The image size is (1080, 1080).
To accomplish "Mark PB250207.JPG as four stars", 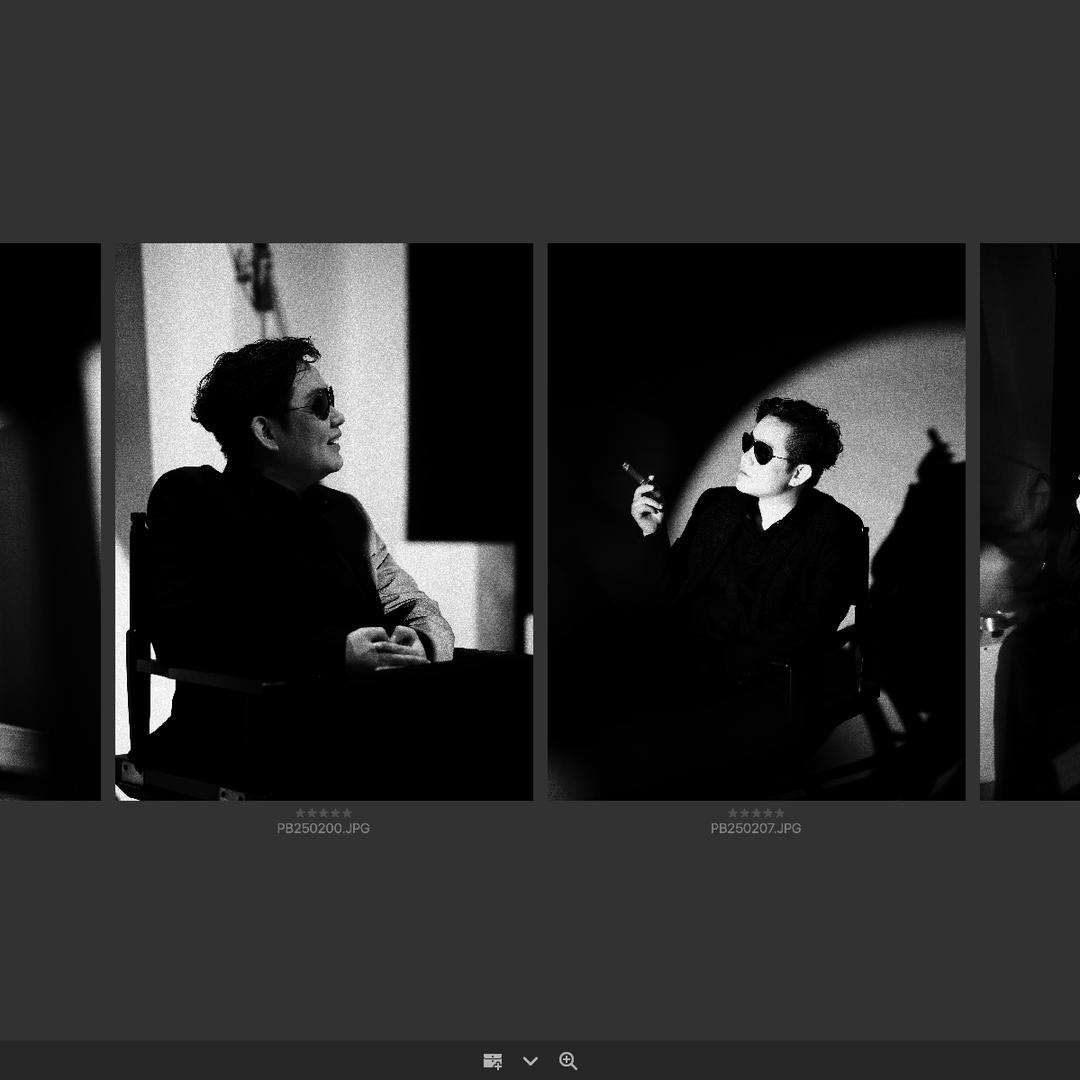I will (768, 813).
